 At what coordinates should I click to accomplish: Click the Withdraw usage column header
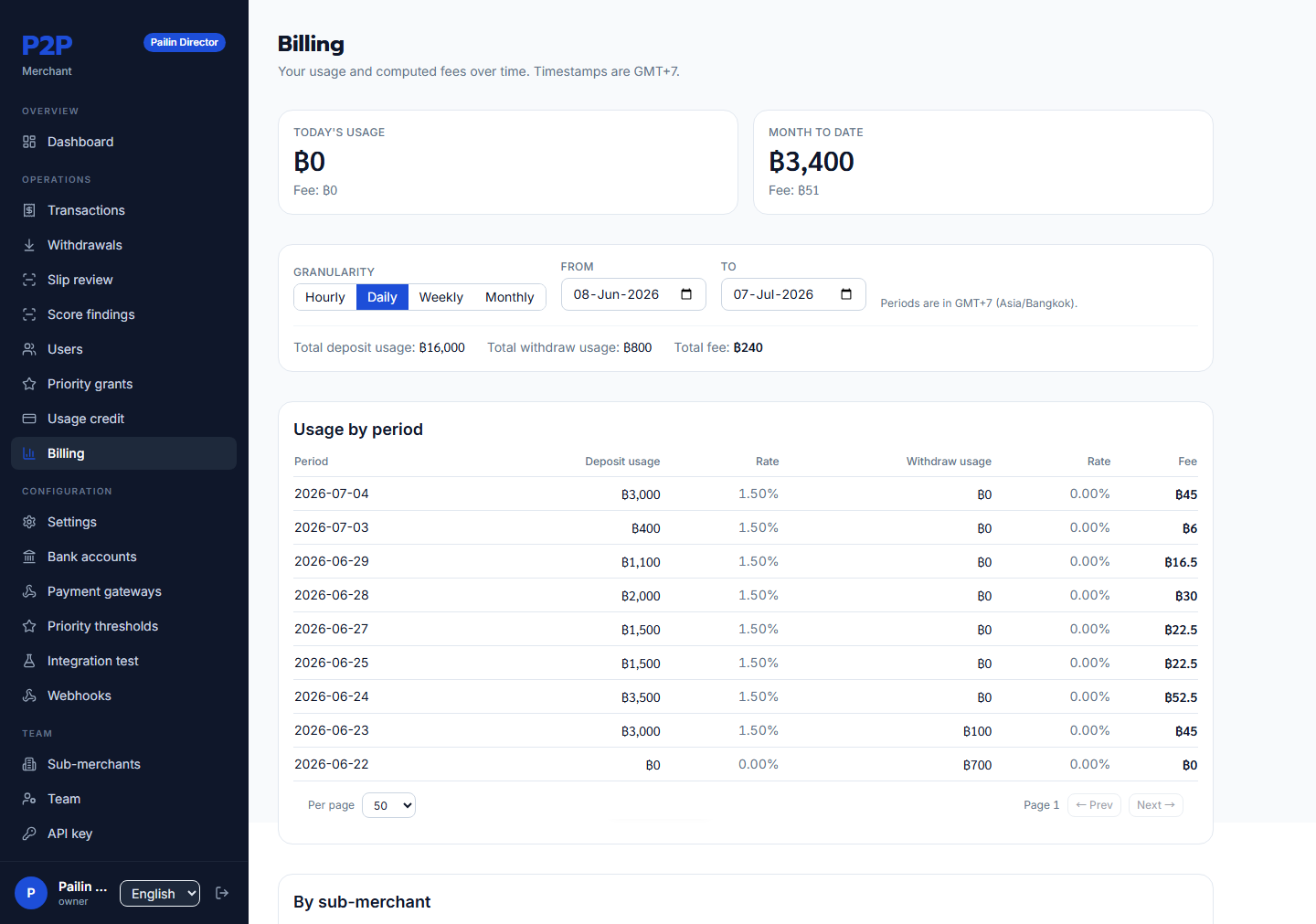(949, 462)
